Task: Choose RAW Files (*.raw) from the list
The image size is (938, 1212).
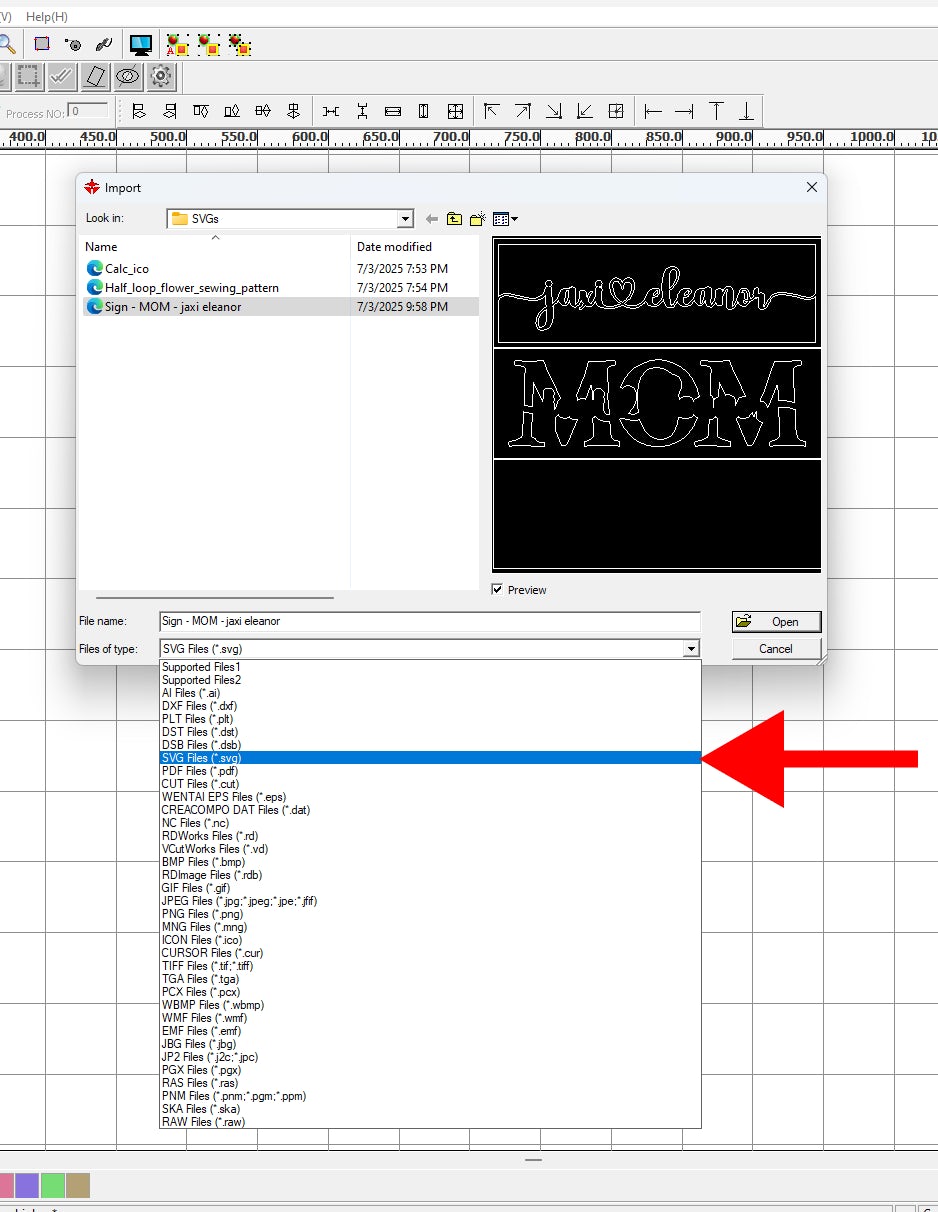Action: pyautogui.click(x=430, y=1122)
